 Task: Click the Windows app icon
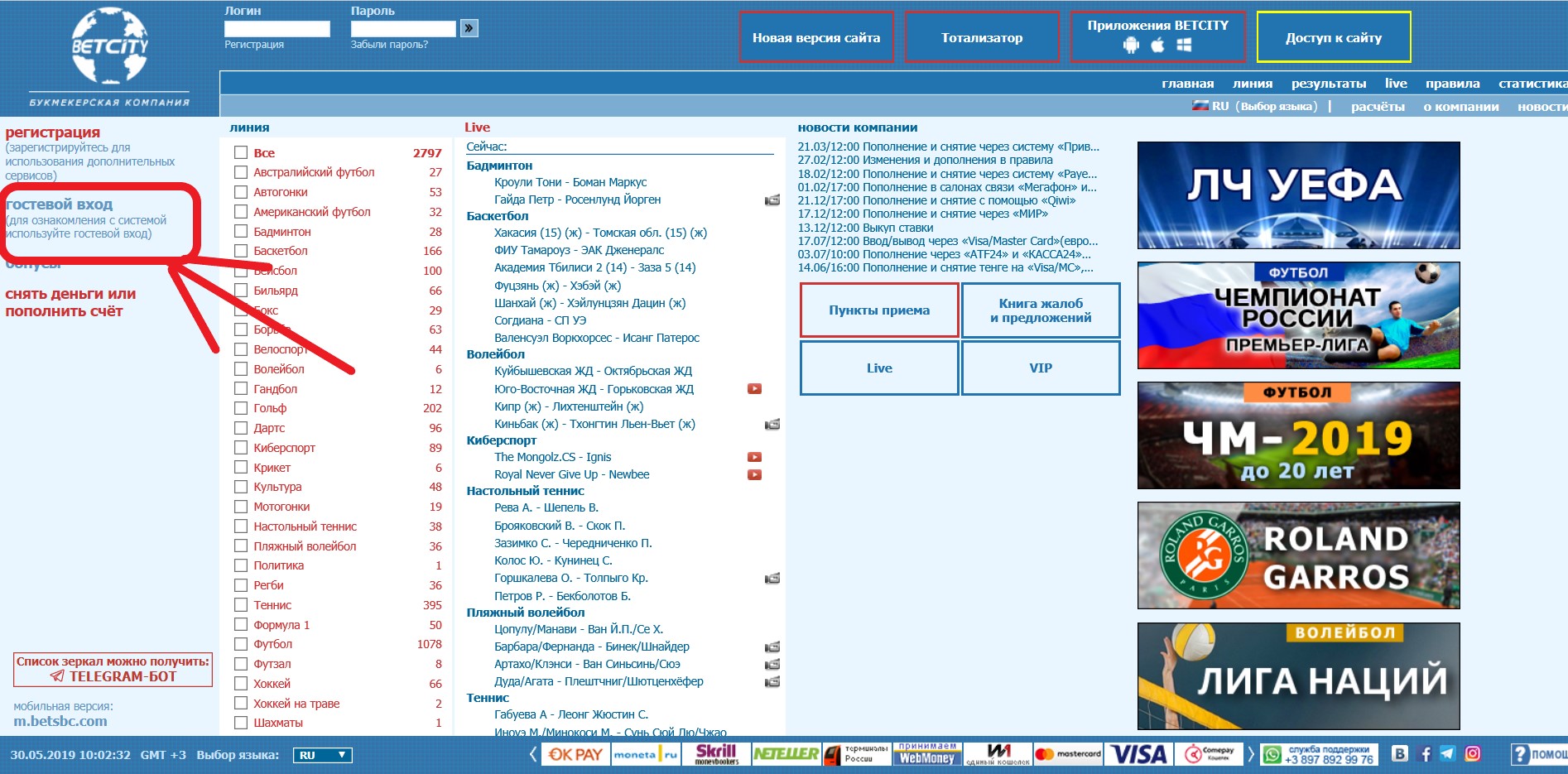1184,46
